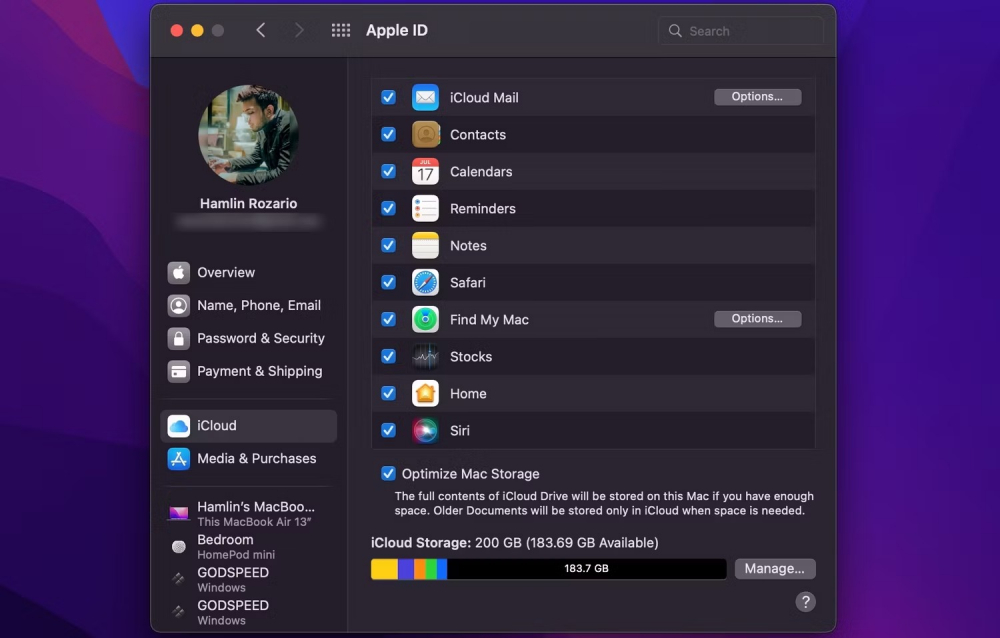Select Media & Purchases in sidebar
The image size is (1000, 638).
(x=256, y=458)
